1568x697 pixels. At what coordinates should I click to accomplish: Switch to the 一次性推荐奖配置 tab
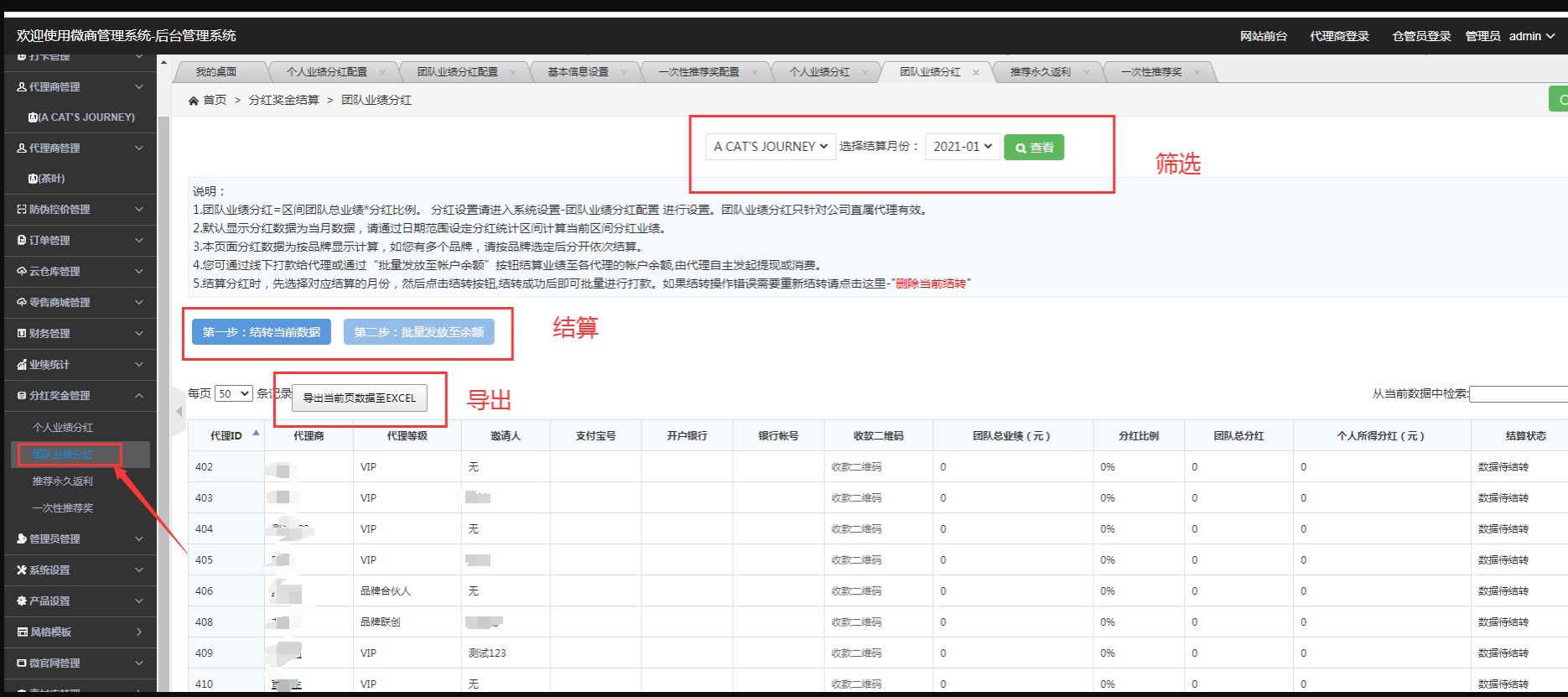coord(698,72)
